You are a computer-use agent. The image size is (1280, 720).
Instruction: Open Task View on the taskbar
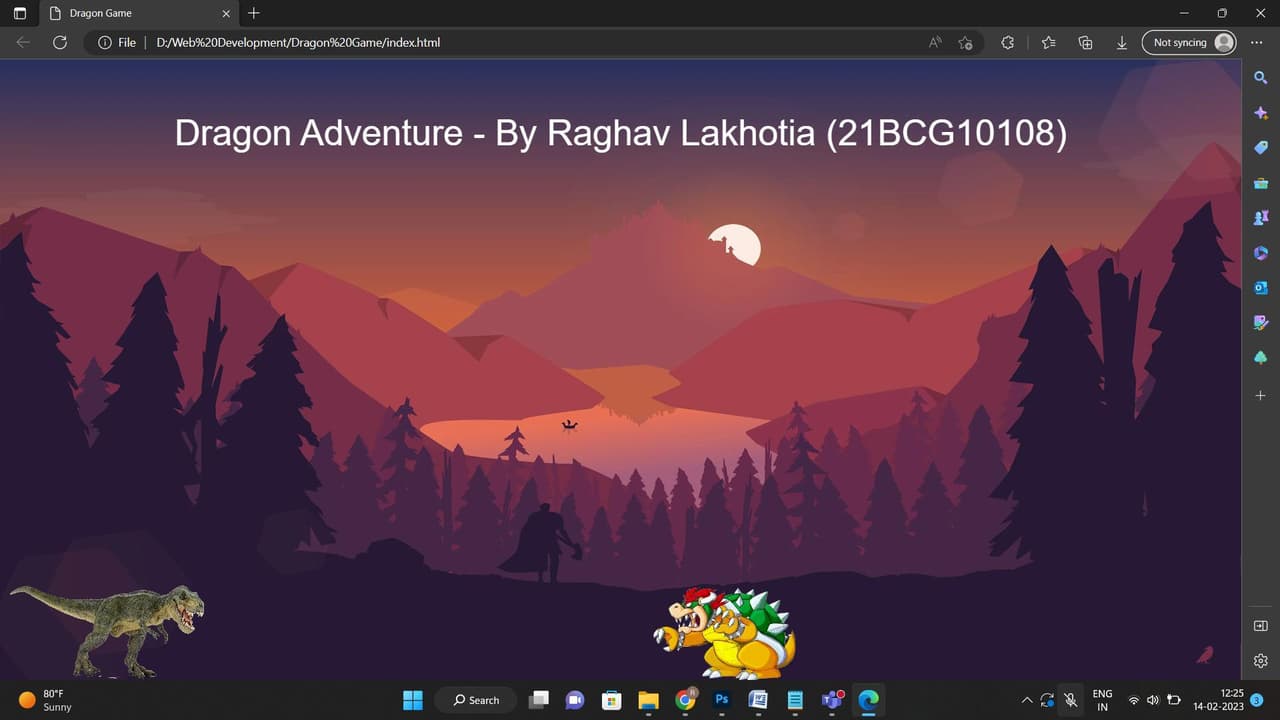point(539,700)
